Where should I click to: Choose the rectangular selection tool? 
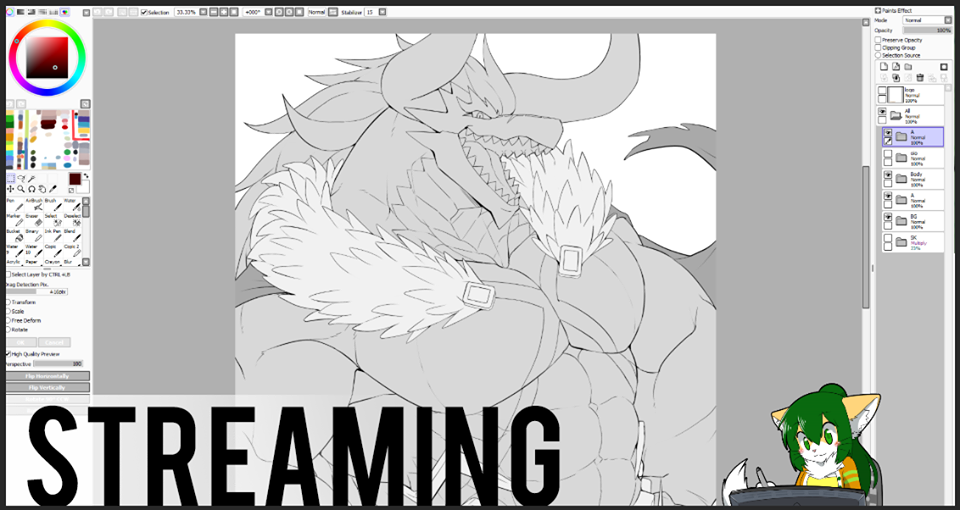(x=11, y=178)
